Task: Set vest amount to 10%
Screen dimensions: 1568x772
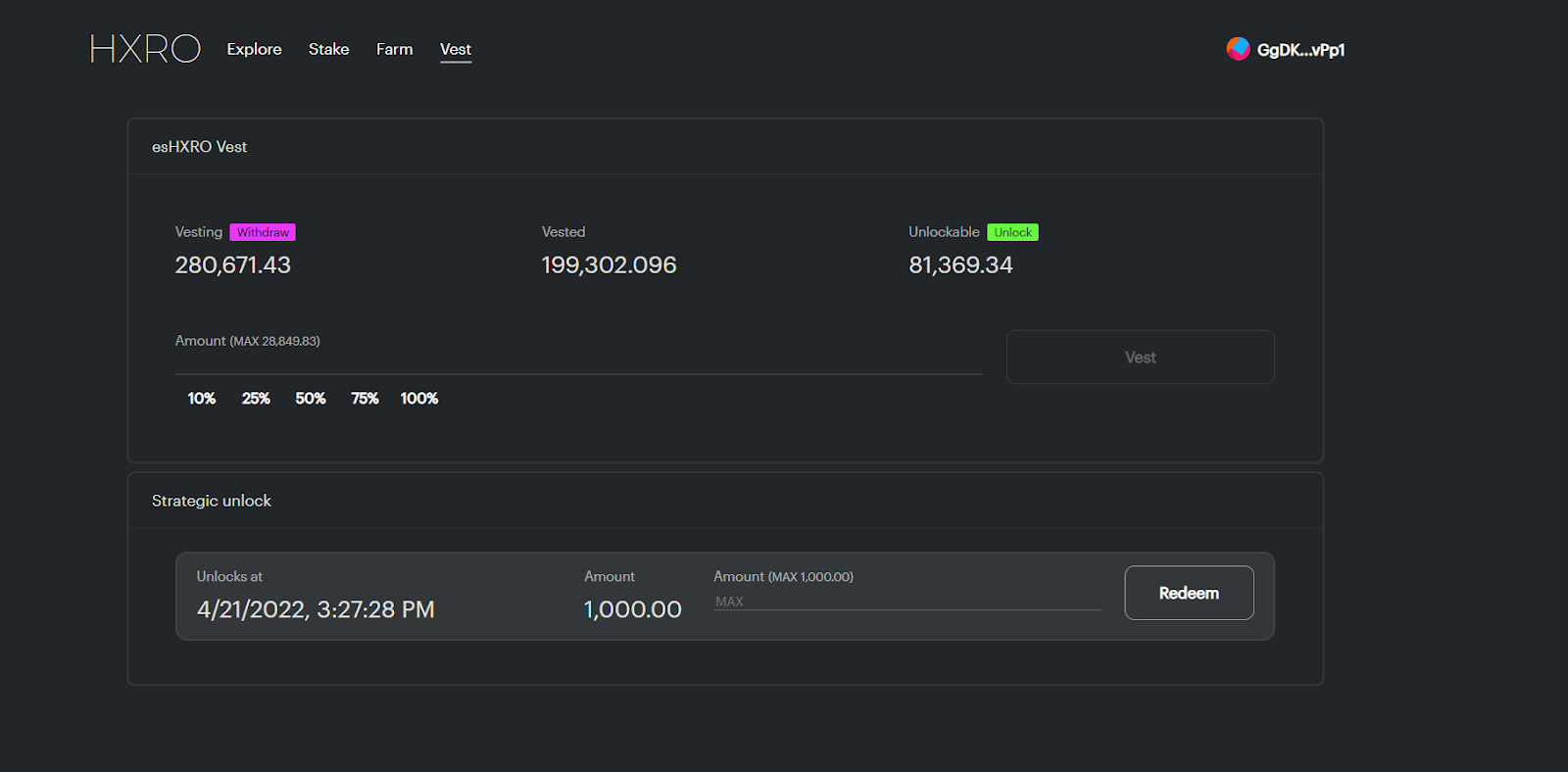Action: (x=202, y=399)
